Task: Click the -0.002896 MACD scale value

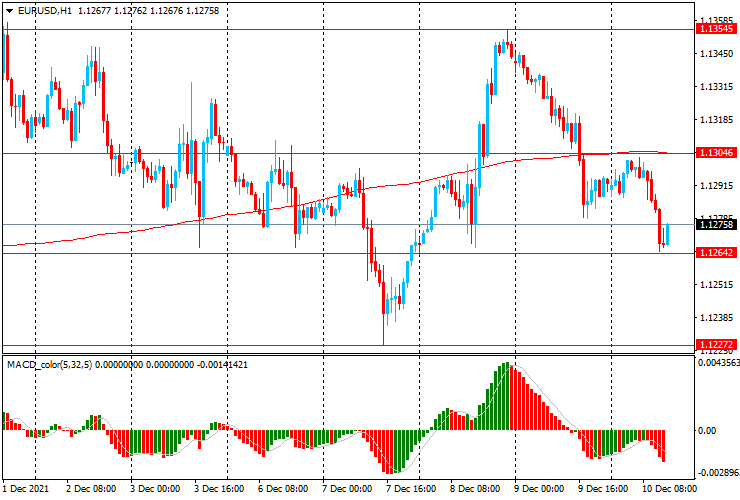Action: 718,471
